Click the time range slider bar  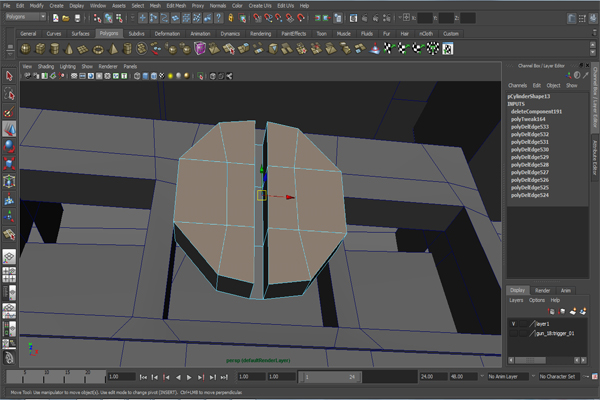coord(331,377)
